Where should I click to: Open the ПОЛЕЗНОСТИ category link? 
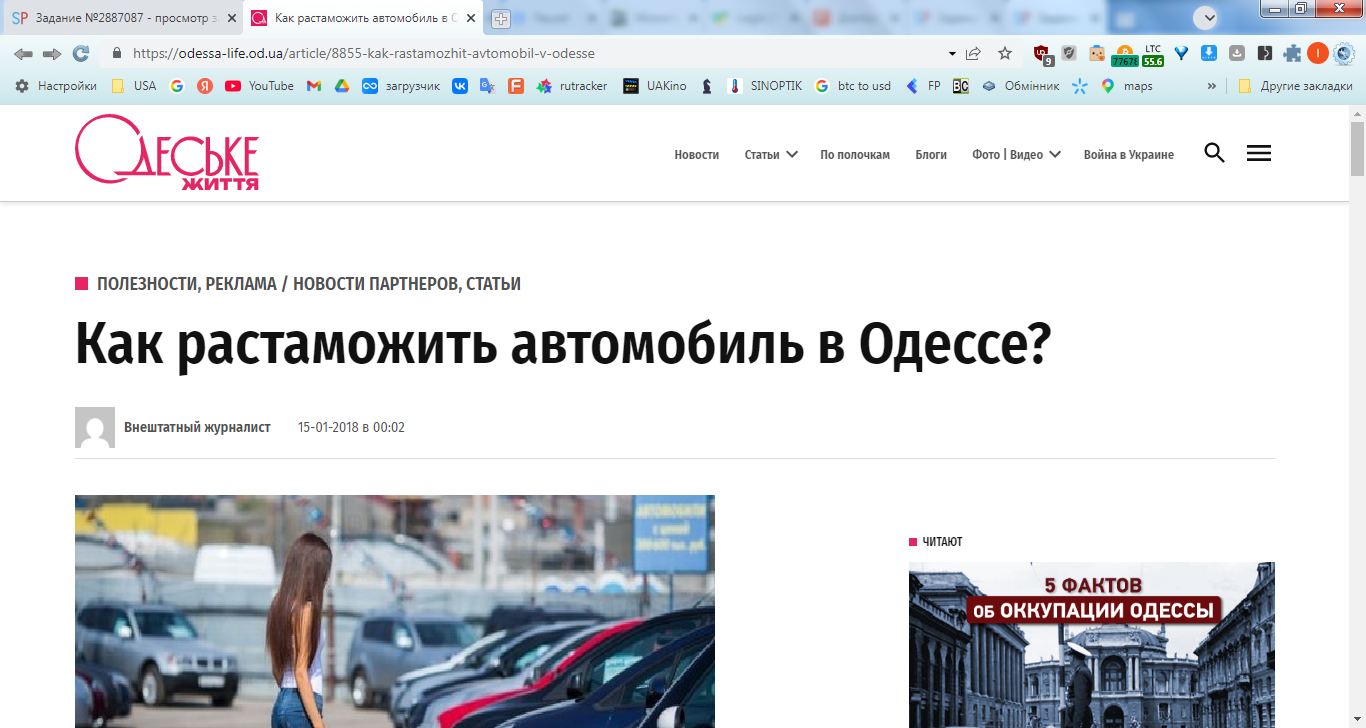click(x=147, y=284)
